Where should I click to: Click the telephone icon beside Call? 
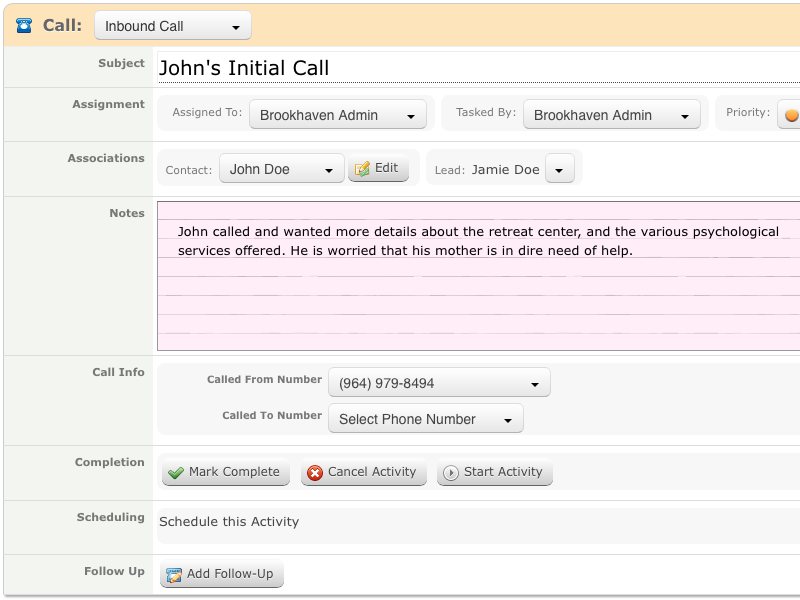[x=24, y=25]
